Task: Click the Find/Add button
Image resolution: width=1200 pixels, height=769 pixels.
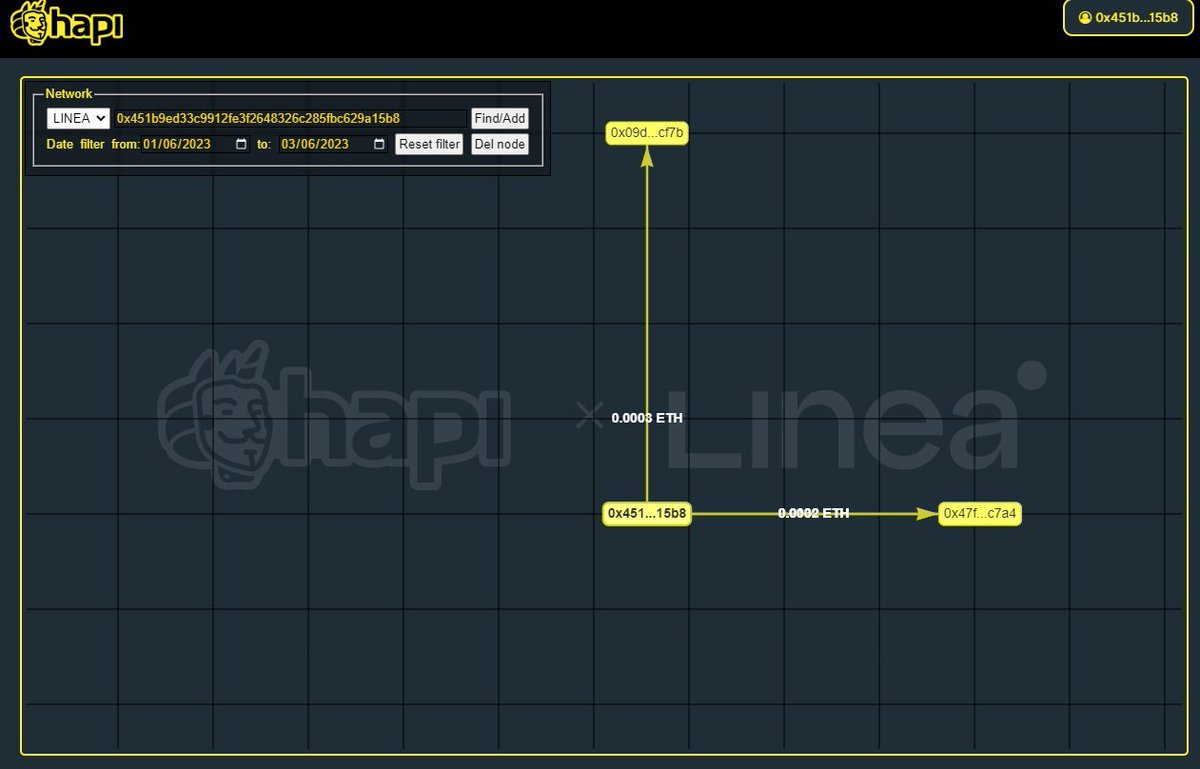Action: [499, 118]
